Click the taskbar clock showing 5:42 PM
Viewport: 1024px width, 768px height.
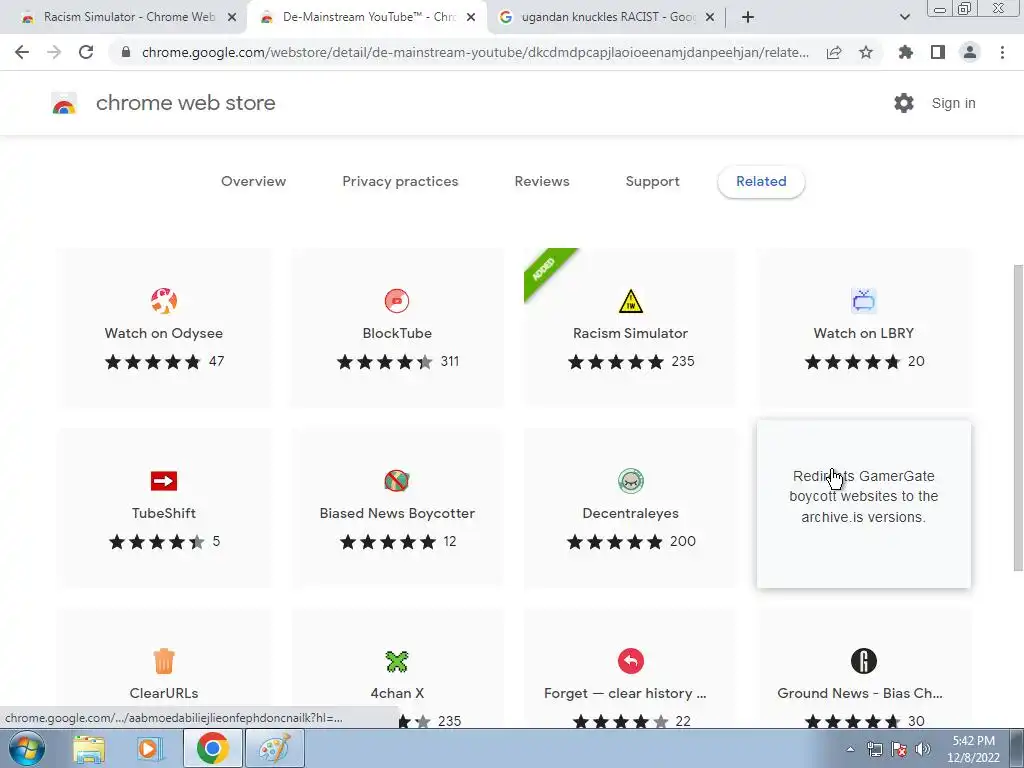(x=975, y=749)
